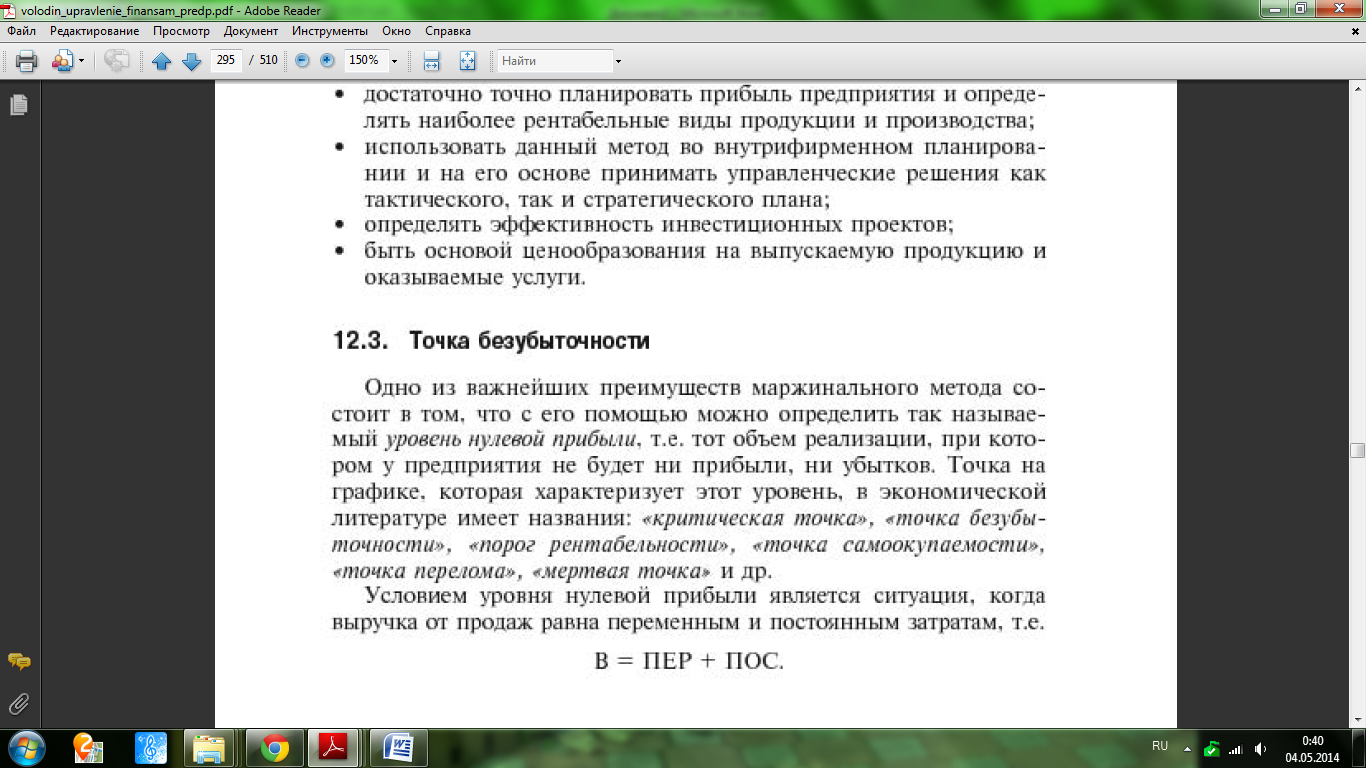Click the zoom percentage field 150%
This screenshot has height=768, width=1366.
[364, 60]
